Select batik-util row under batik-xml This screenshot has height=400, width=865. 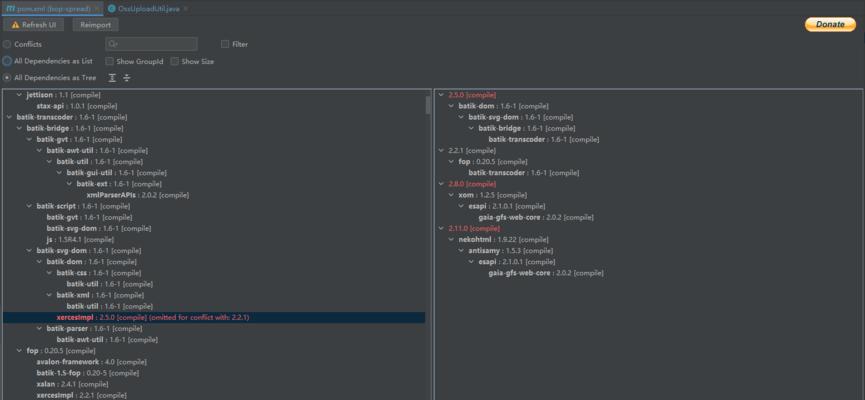pyautogui.click(x=109, y=306)
